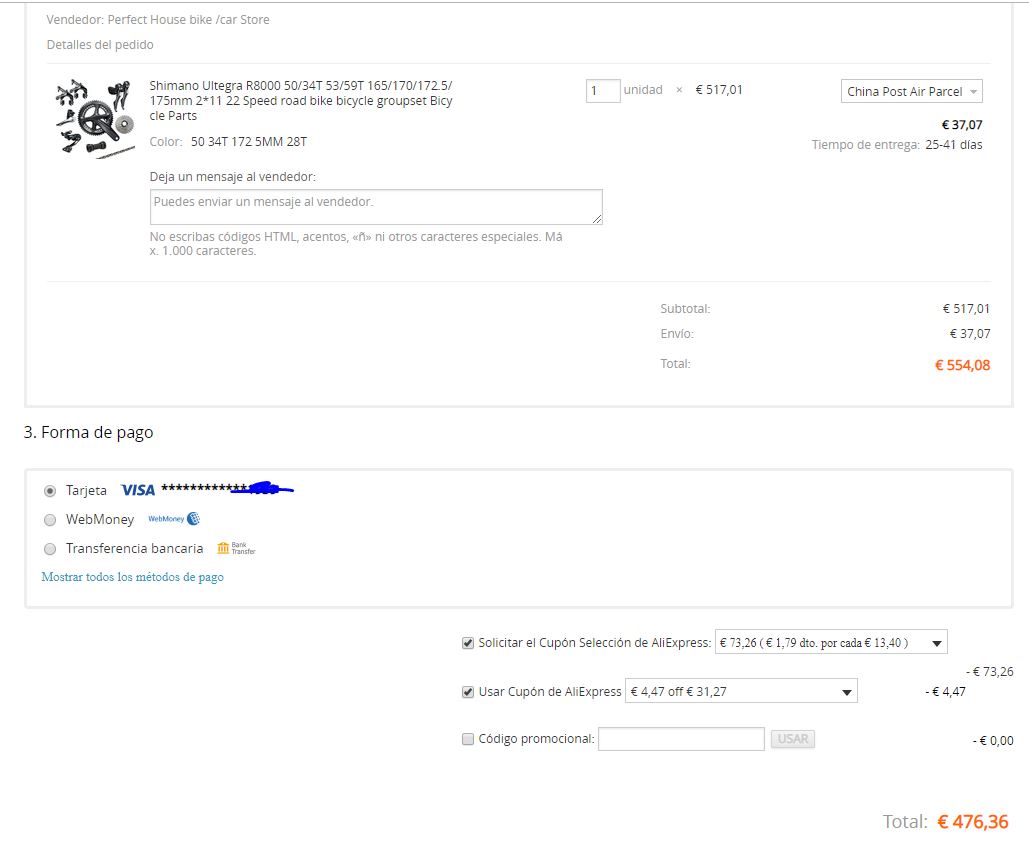Click the - € 73,26 discount amount

point(990,672)
